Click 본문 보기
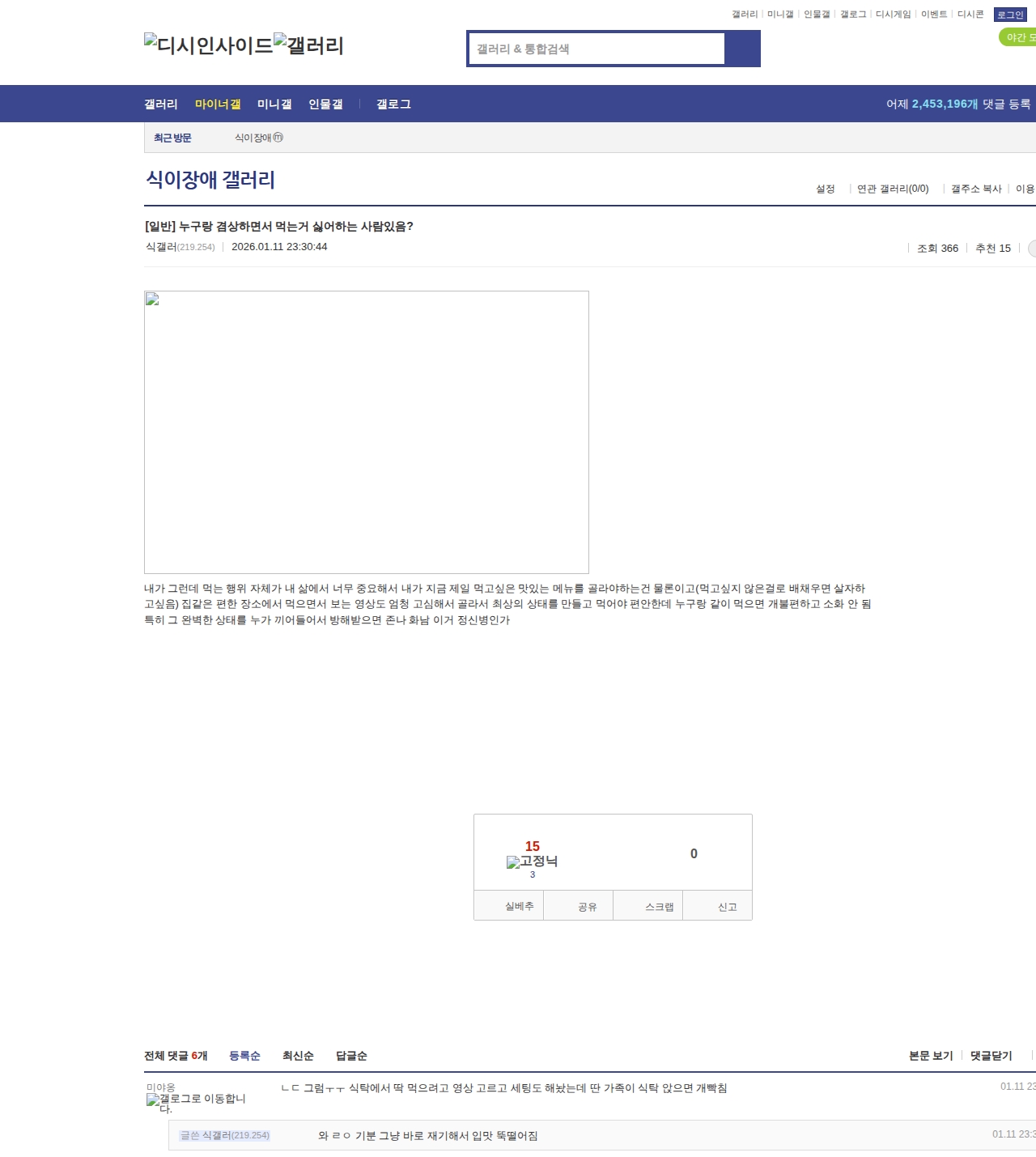 [931, 1056]
